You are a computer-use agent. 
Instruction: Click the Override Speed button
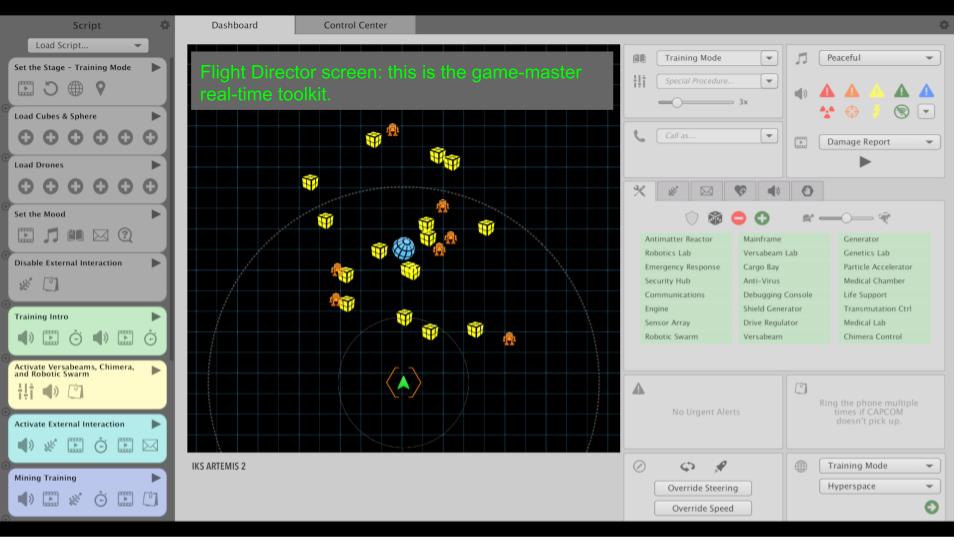[x=703, y=509]
